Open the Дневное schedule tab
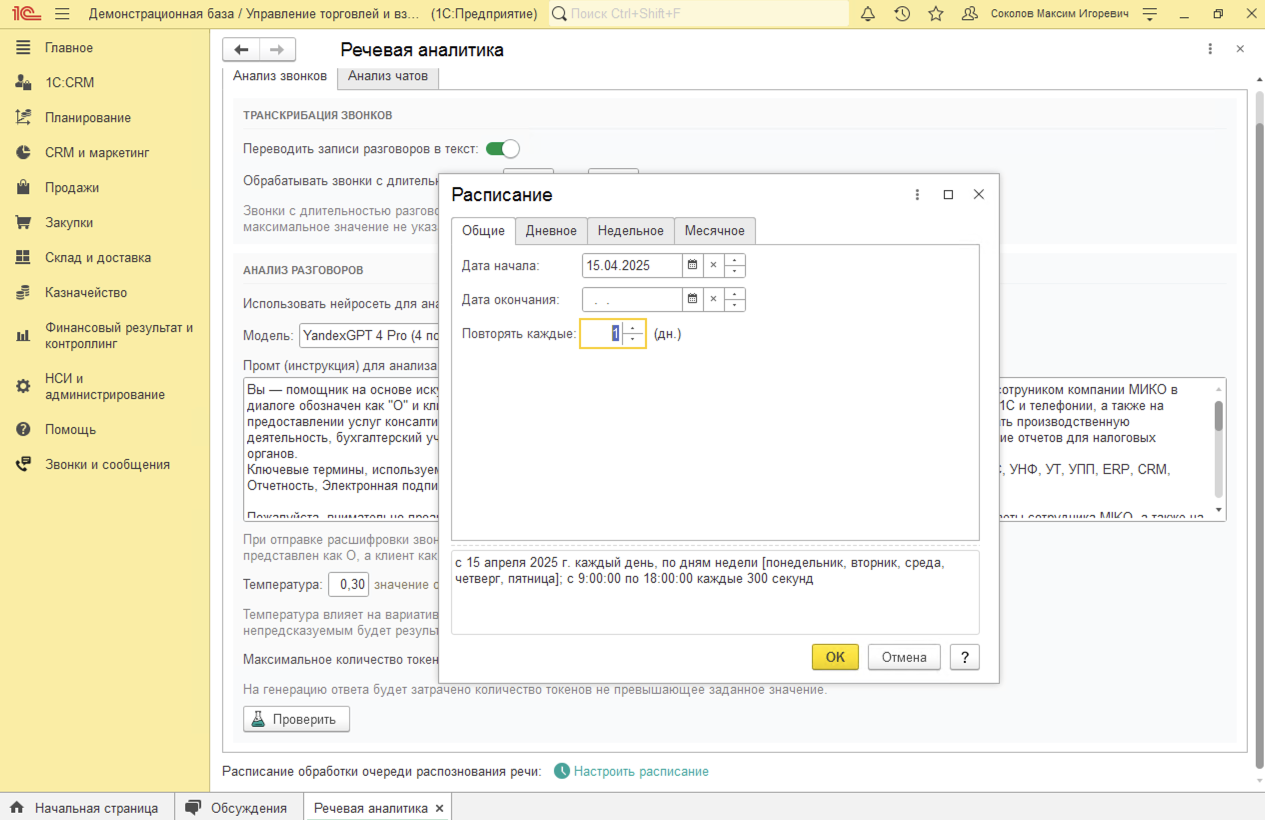 click(x=551, y=231)
